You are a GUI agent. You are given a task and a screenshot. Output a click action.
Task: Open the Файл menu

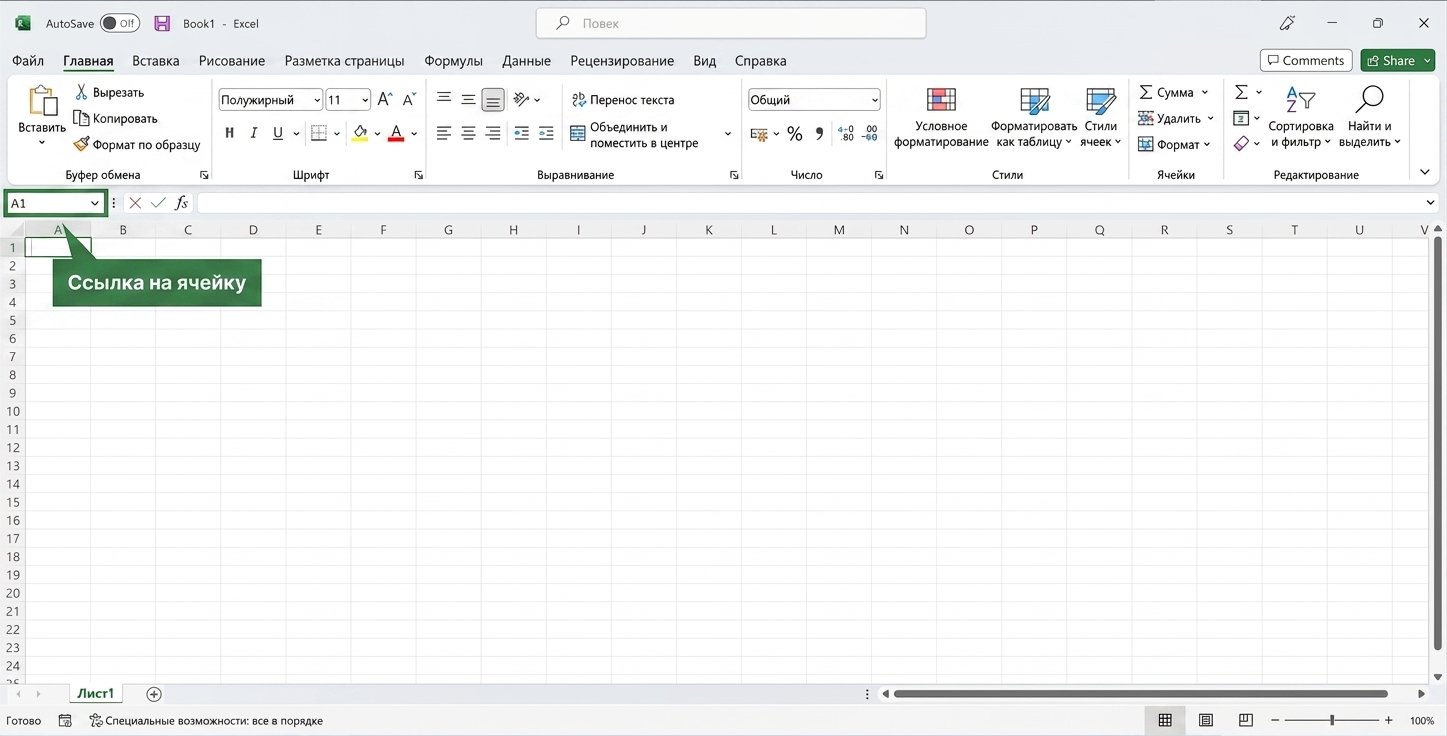tap(28, 61)
